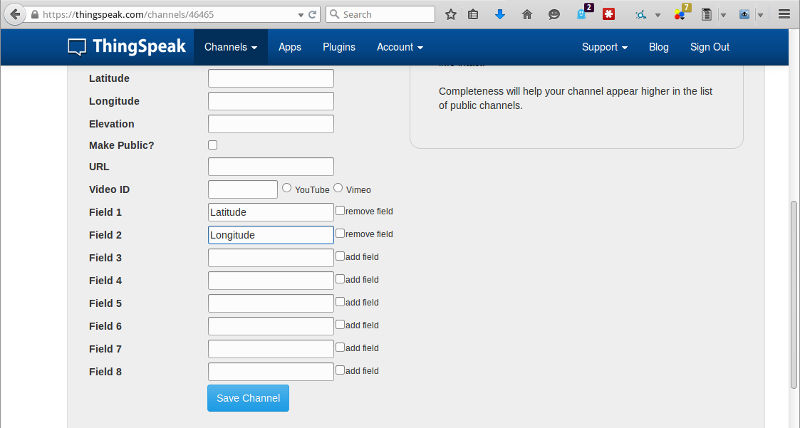Viewport: 800px width, 428px height.
Task: Click the Video ID label text
Action: 109,189
